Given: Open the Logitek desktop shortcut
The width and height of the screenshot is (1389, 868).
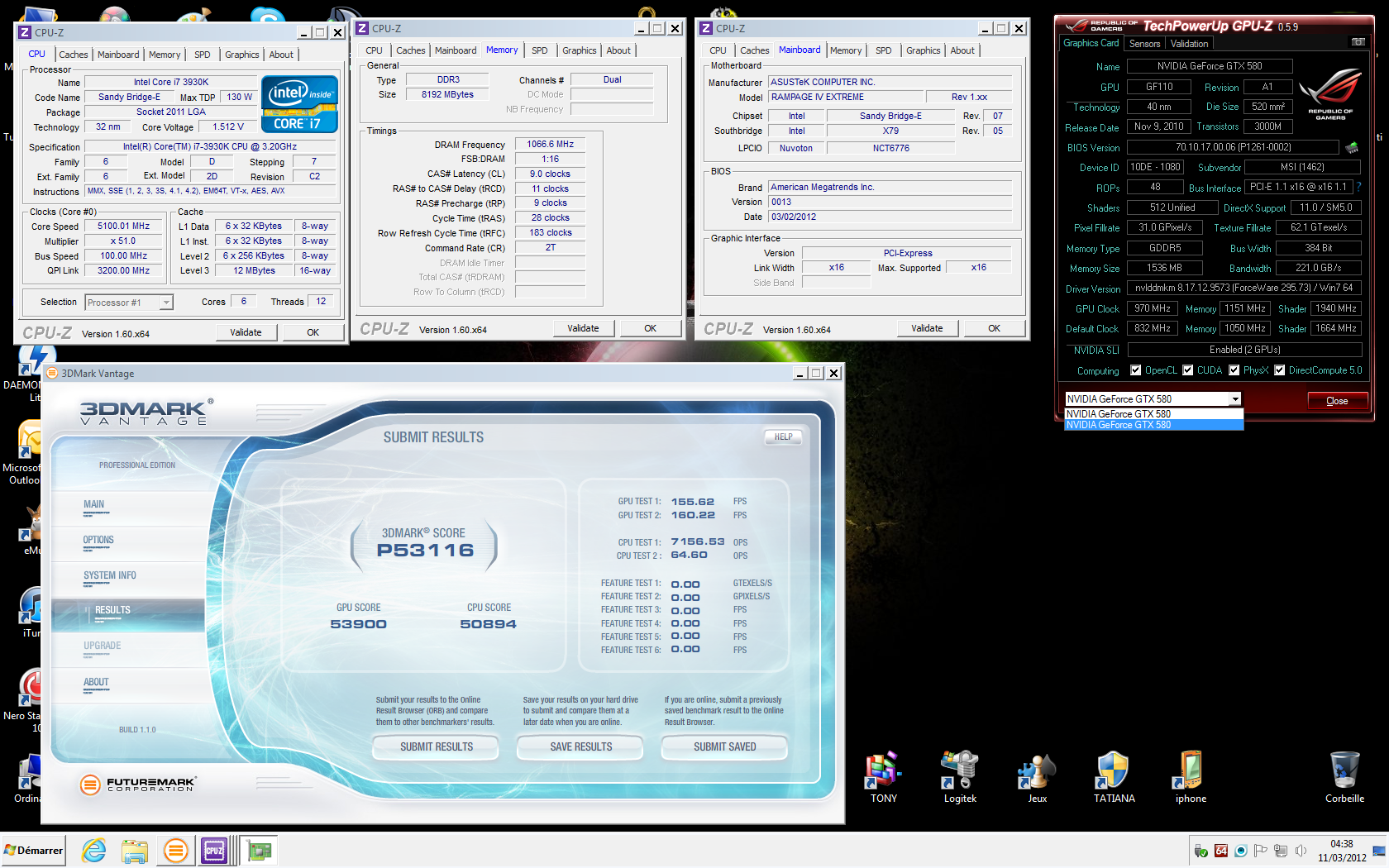Looking at the screenshot, I should tap(960, 777).
